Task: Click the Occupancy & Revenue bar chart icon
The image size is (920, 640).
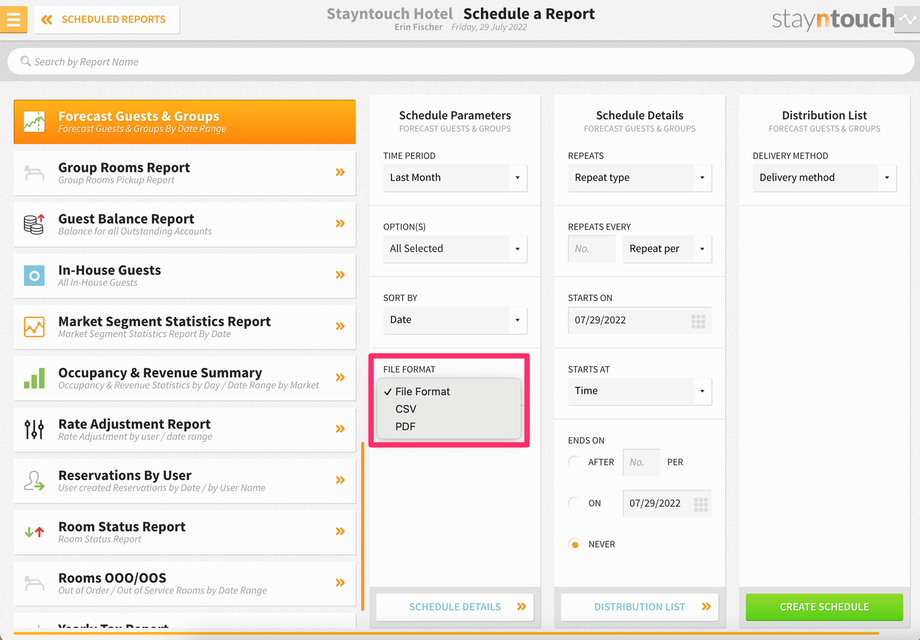Action: 34,378
